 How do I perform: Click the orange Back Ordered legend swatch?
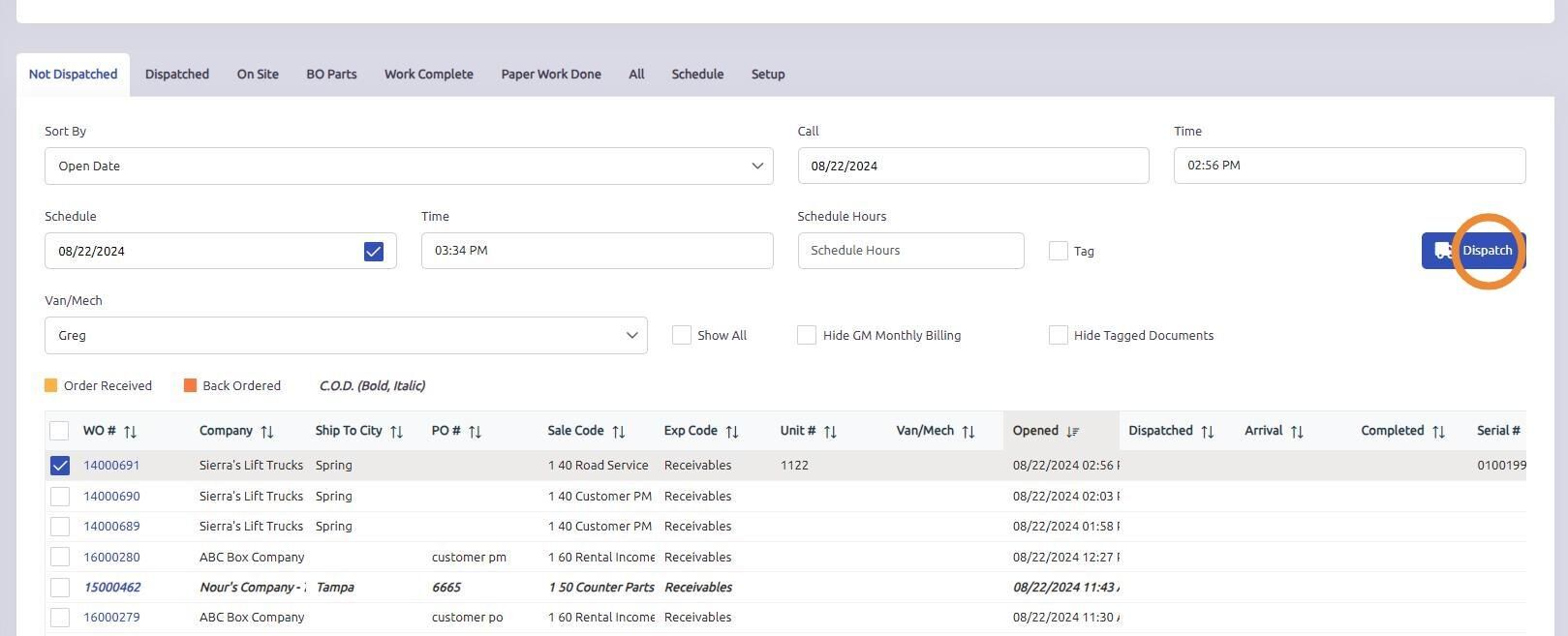point(190,385)
